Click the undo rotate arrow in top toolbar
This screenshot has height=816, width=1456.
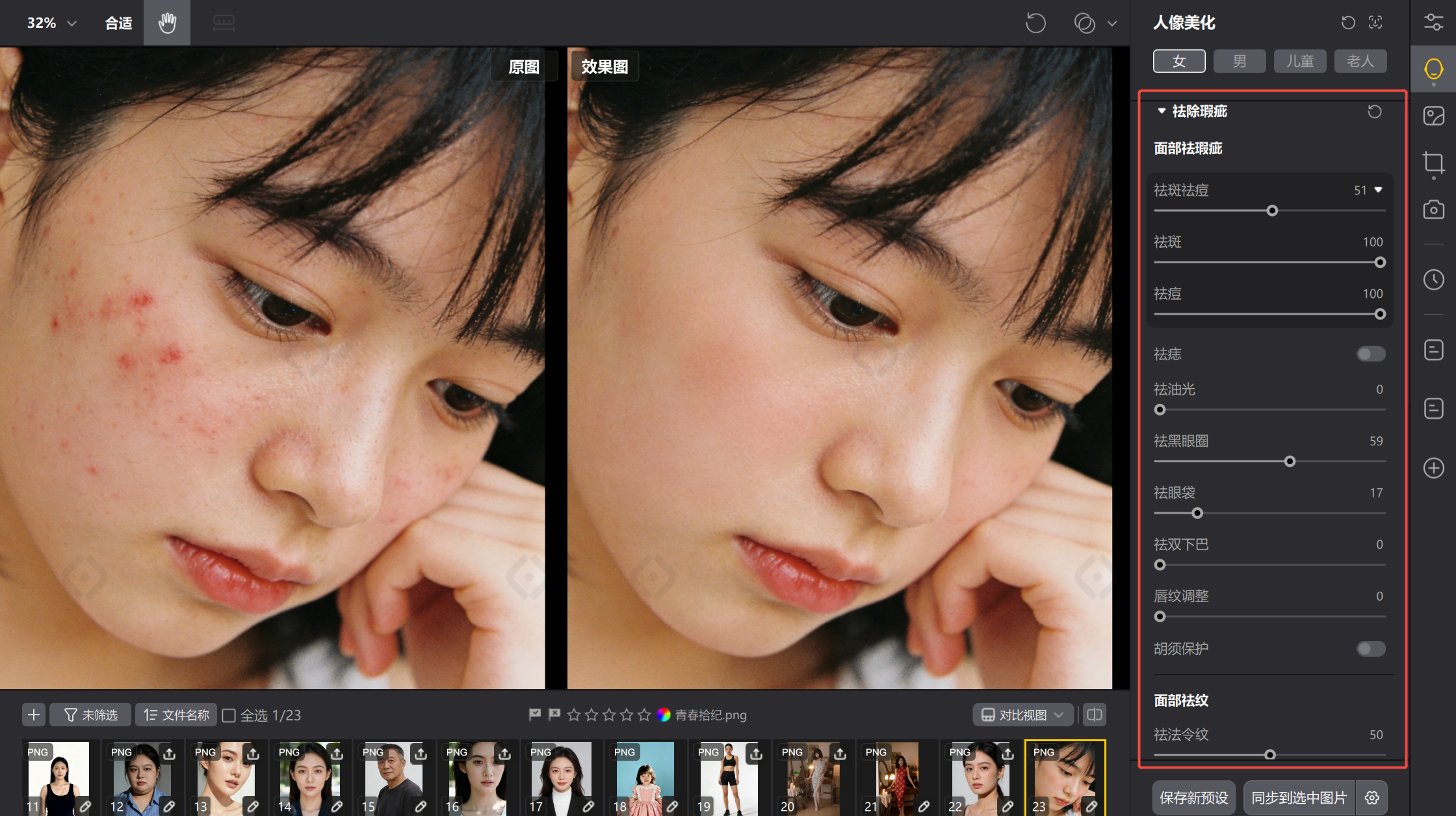click(1035, 23)
